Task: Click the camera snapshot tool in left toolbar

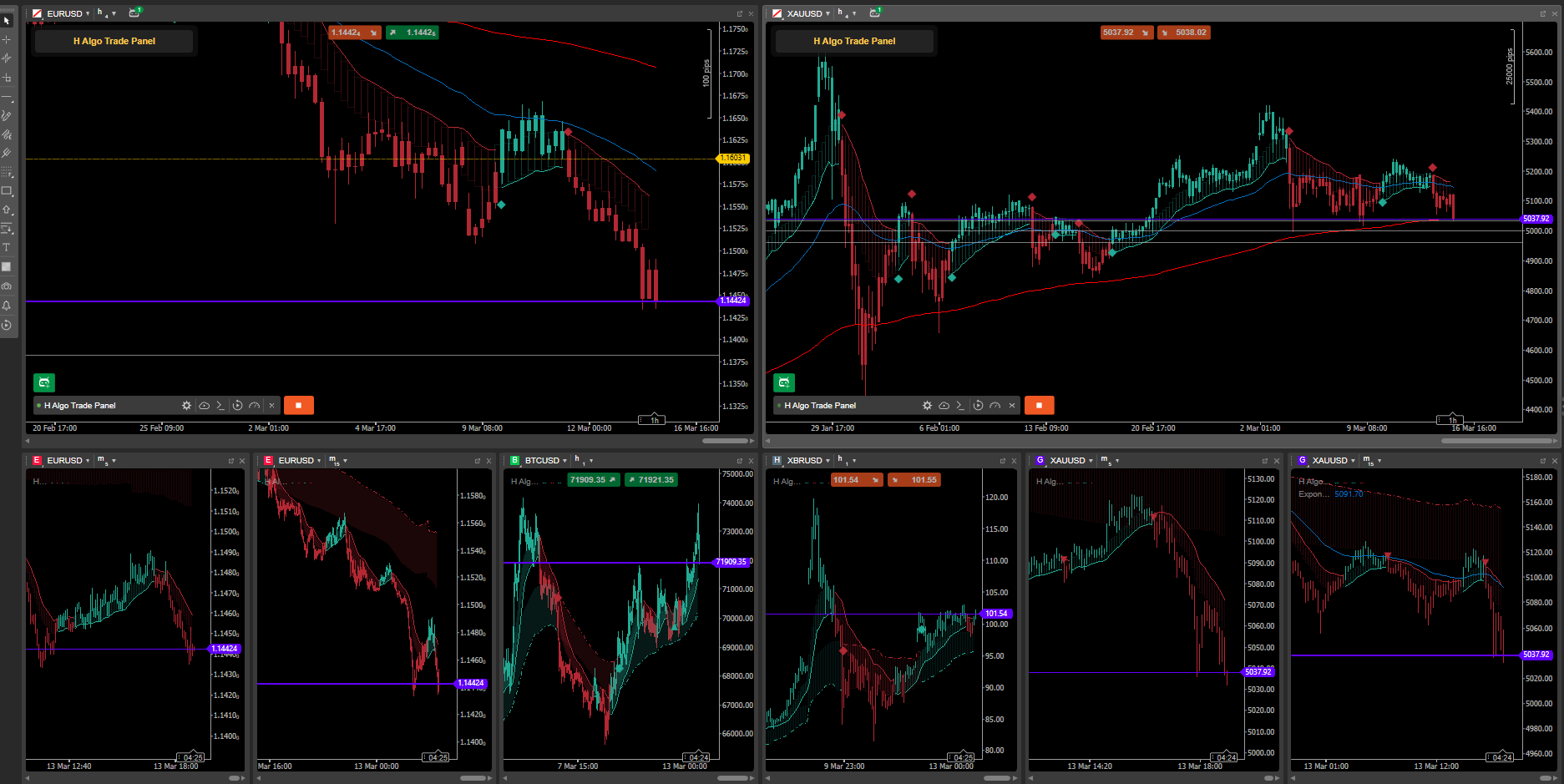Action: 7,286
